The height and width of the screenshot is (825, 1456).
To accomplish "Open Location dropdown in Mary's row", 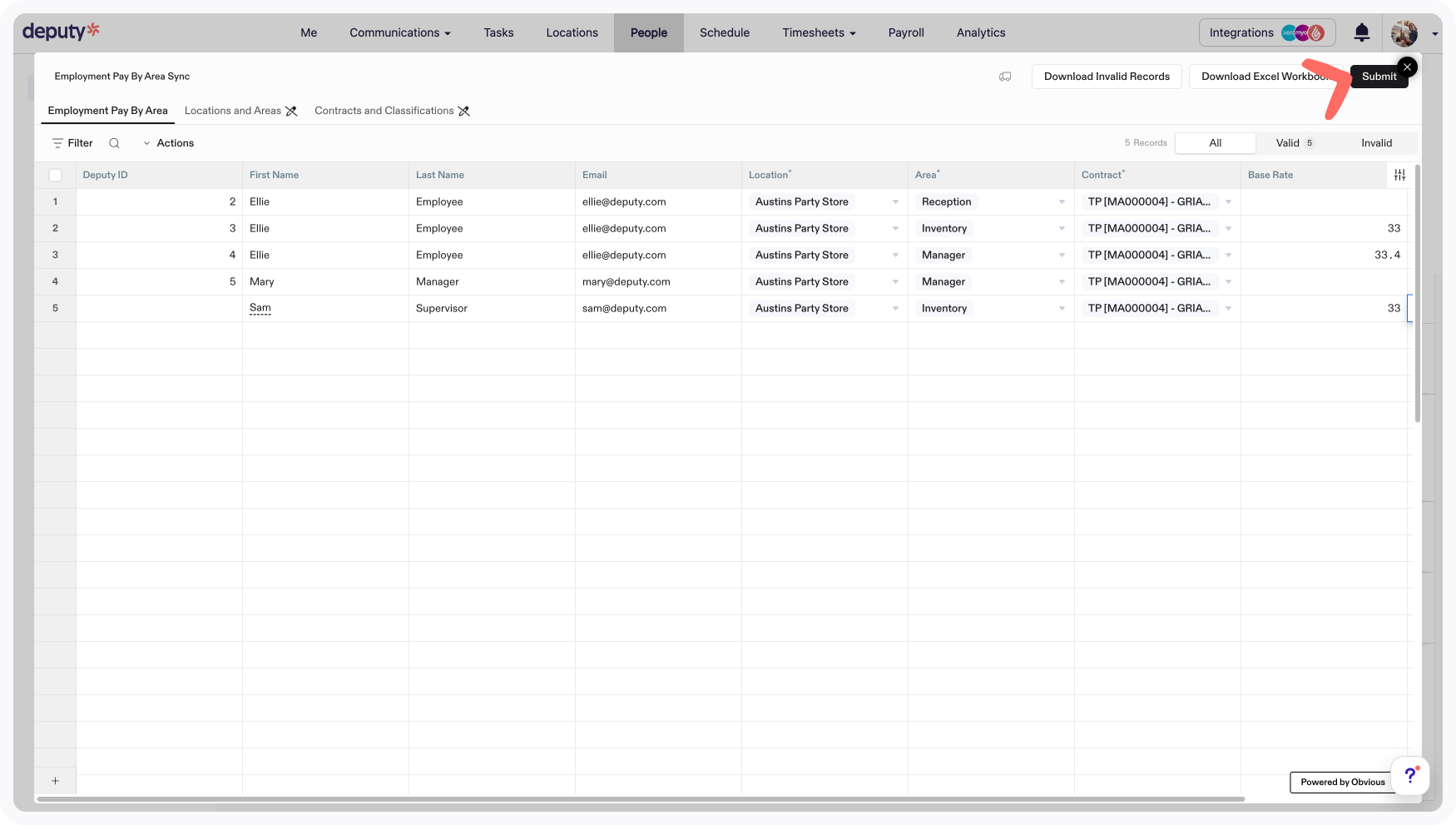I will point(895,282).
